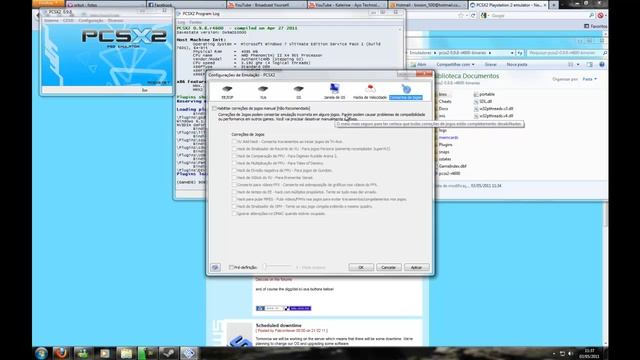Click the PCSX2 taskbar icon

(188, 353)
